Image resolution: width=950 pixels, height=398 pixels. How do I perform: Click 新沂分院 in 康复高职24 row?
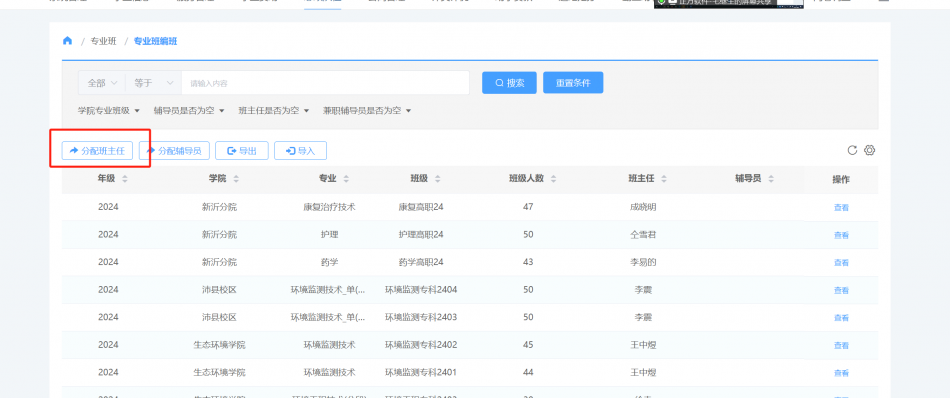[x=219, y=207]
